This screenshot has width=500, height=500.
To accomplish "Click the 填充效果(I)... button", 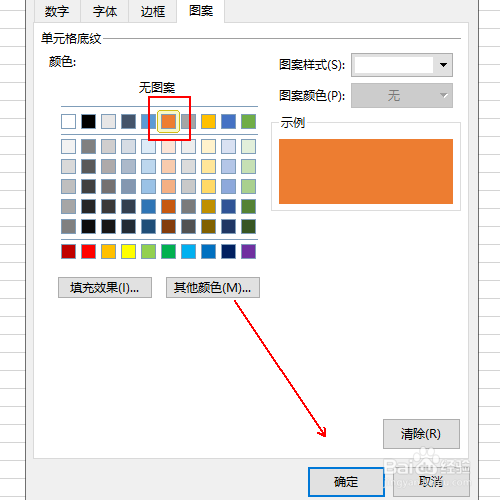I will [x=105, y=287].
